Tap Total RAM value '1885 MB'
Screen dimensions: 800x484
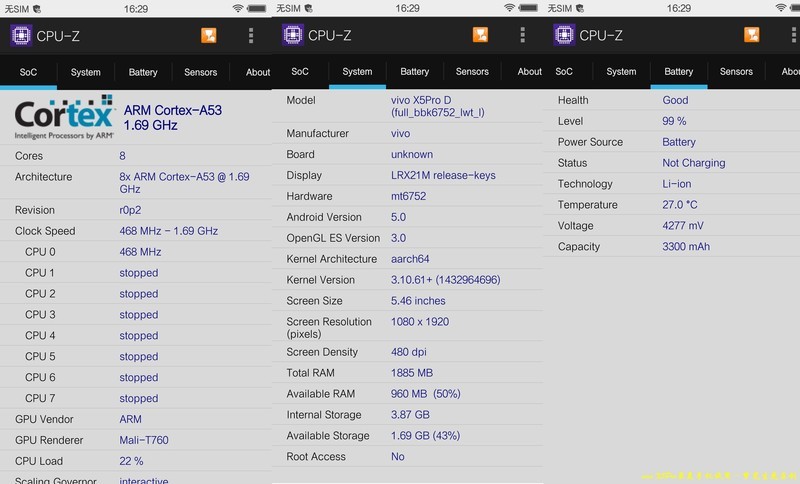click(412, 373)
